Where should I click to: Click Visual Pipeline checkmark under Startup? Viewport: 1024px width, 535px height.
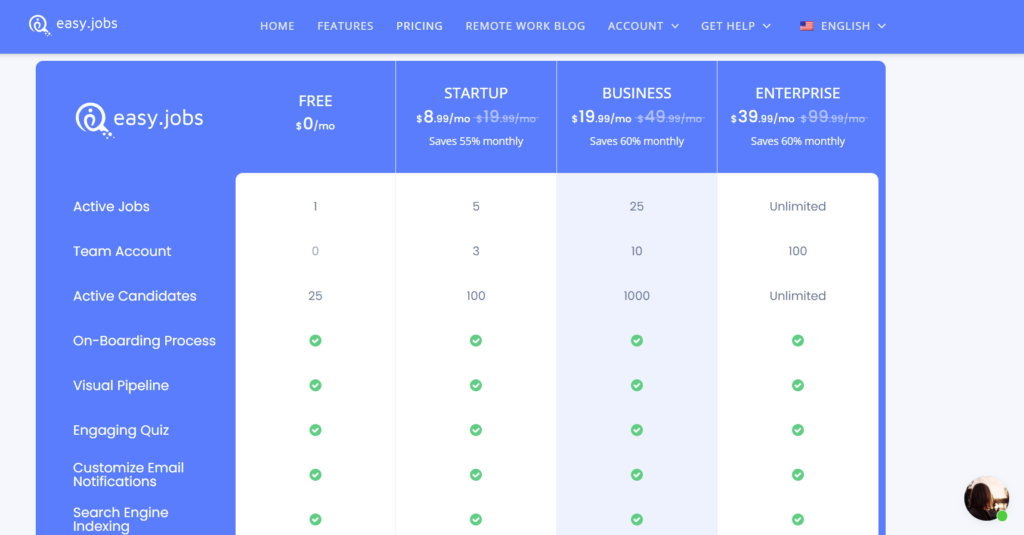click(476, 385)
